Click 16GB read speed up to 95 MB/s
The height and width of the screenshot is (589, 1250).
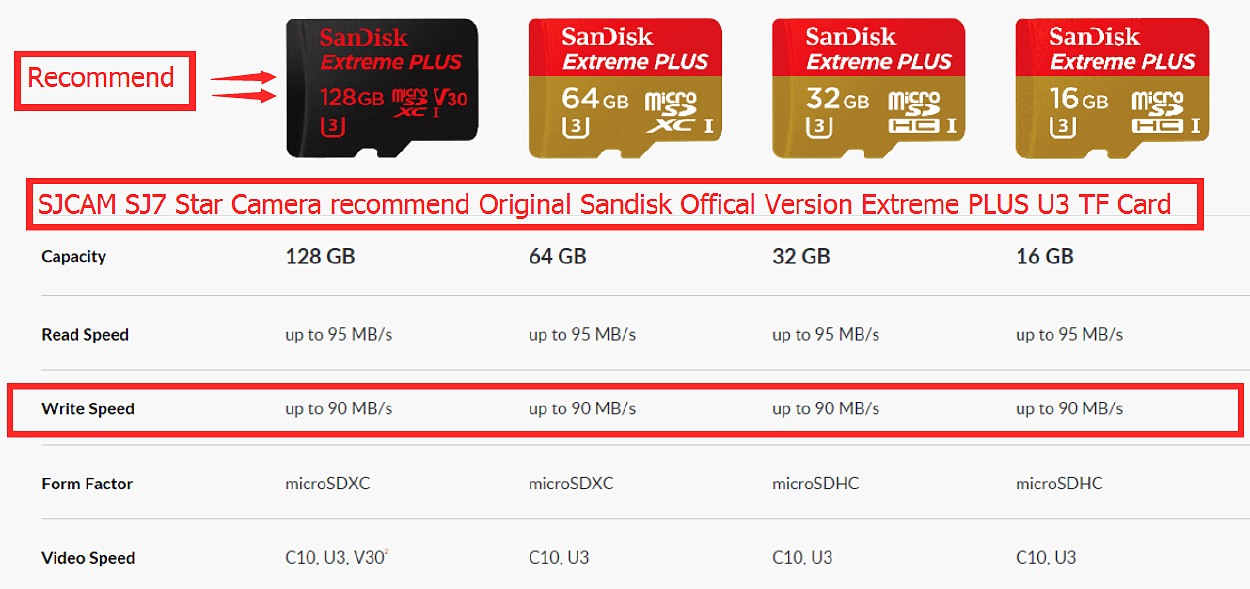(1069, 335)
